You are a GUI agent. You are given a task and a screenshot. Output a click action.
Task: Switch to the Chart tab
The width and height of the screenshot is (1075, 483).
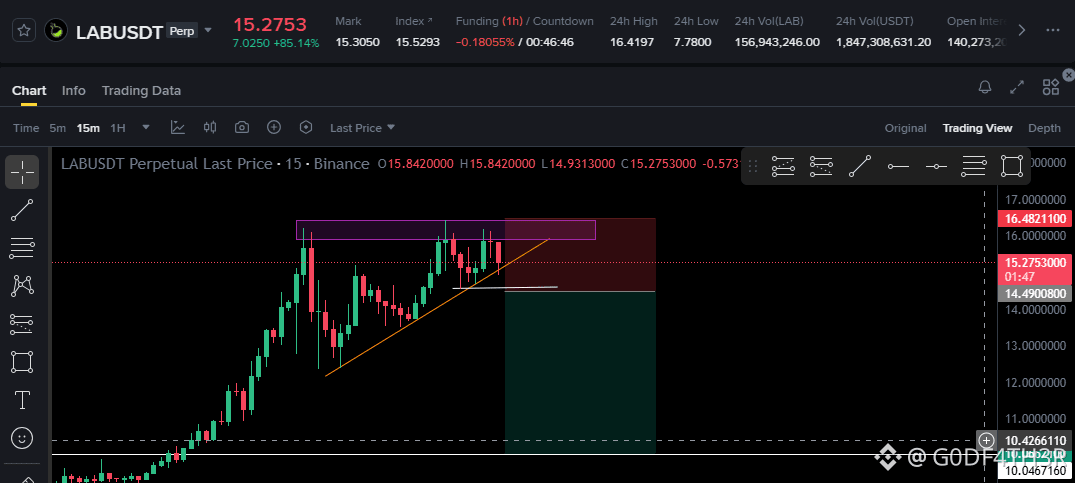tap(29, 90)
